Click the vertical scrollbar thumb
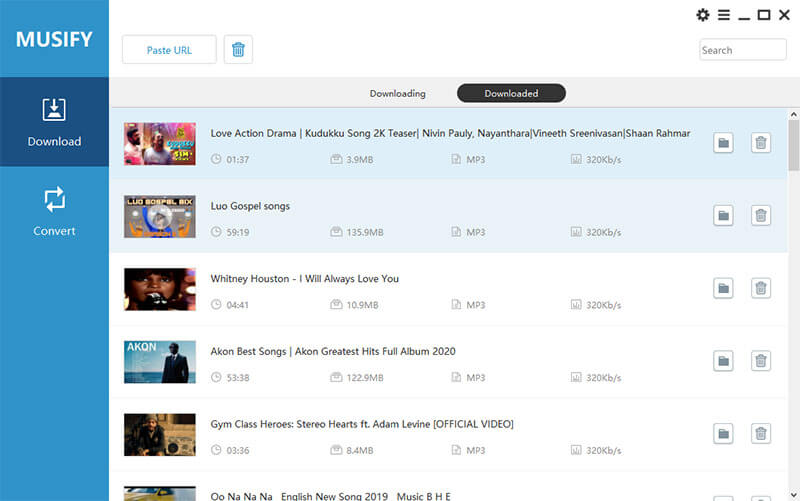 coord(793,145)
